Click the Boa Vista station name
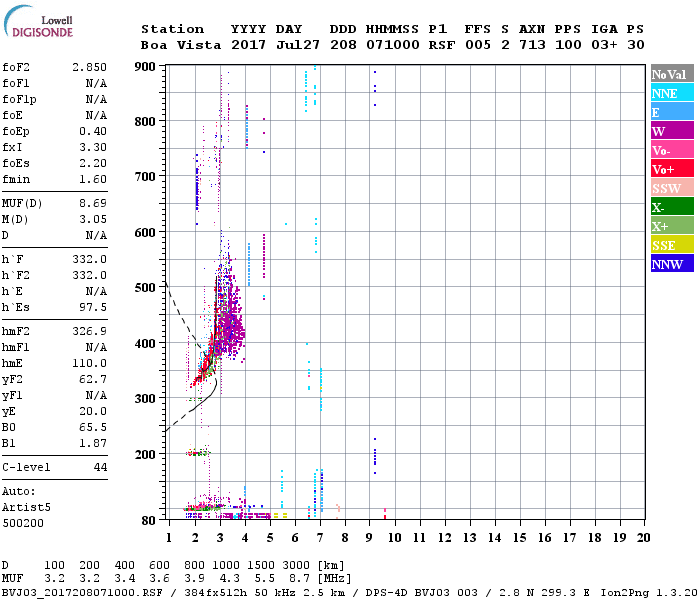Viewport: 700px width, 600px height. coord(181,45)
